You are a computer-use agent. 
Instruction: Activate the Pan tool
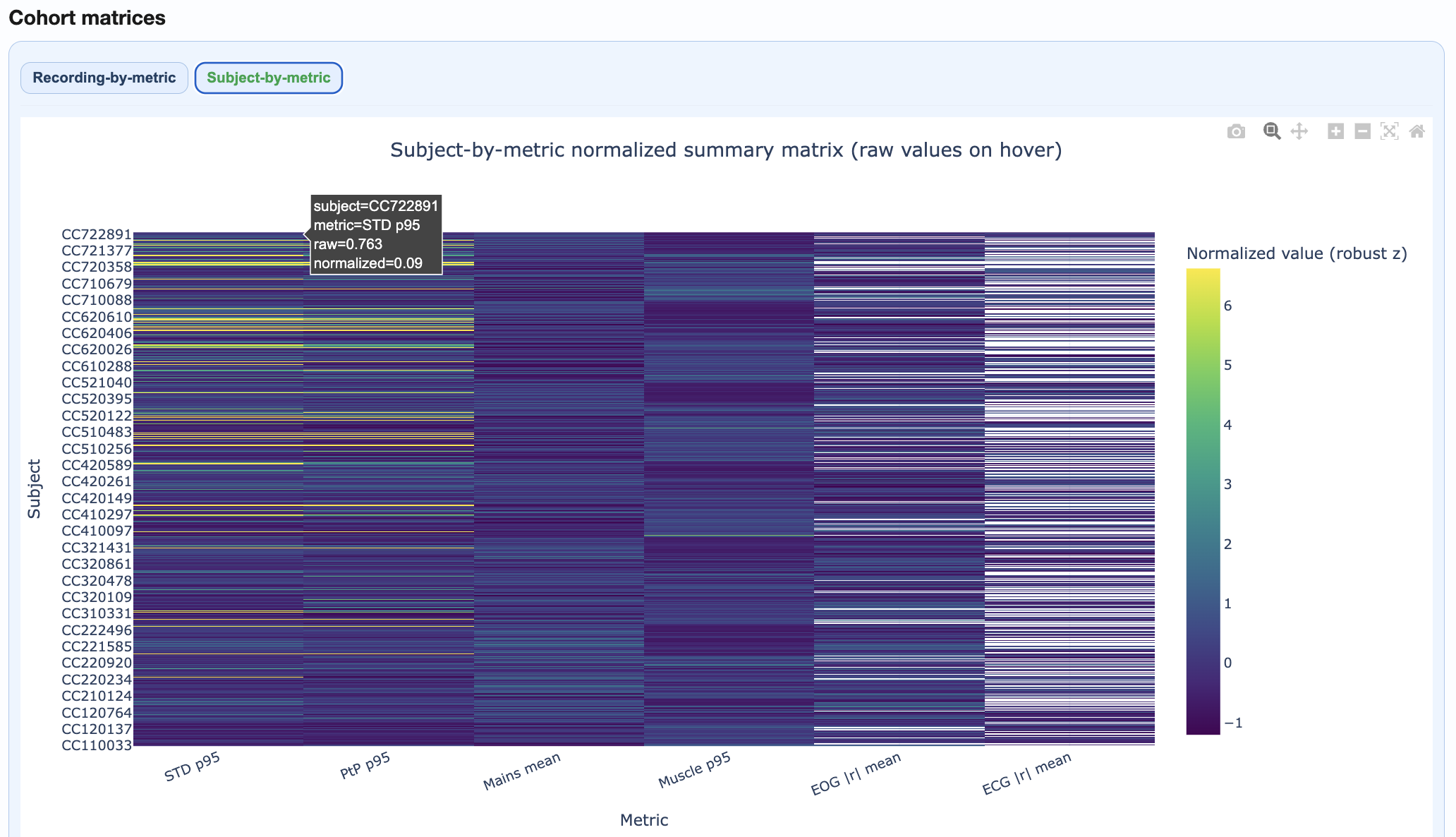pos(1299,131)
